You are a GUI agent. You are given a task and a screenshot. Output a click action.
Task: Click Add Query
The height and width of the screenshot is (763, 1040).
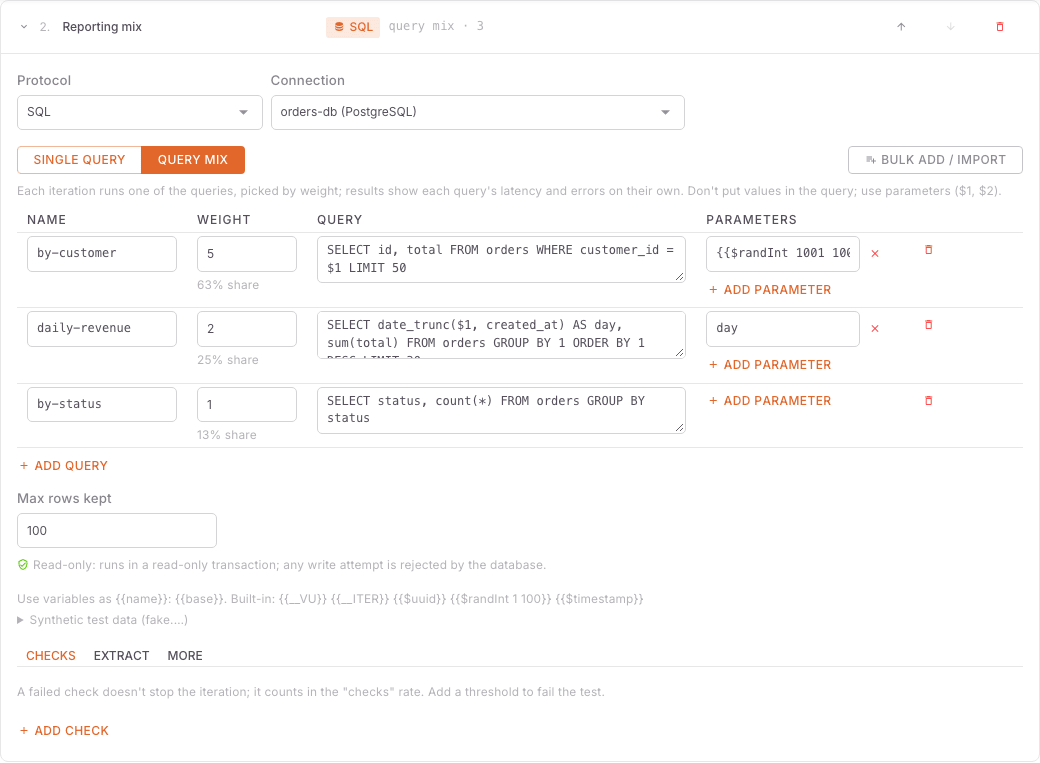(x=64, y=466)
